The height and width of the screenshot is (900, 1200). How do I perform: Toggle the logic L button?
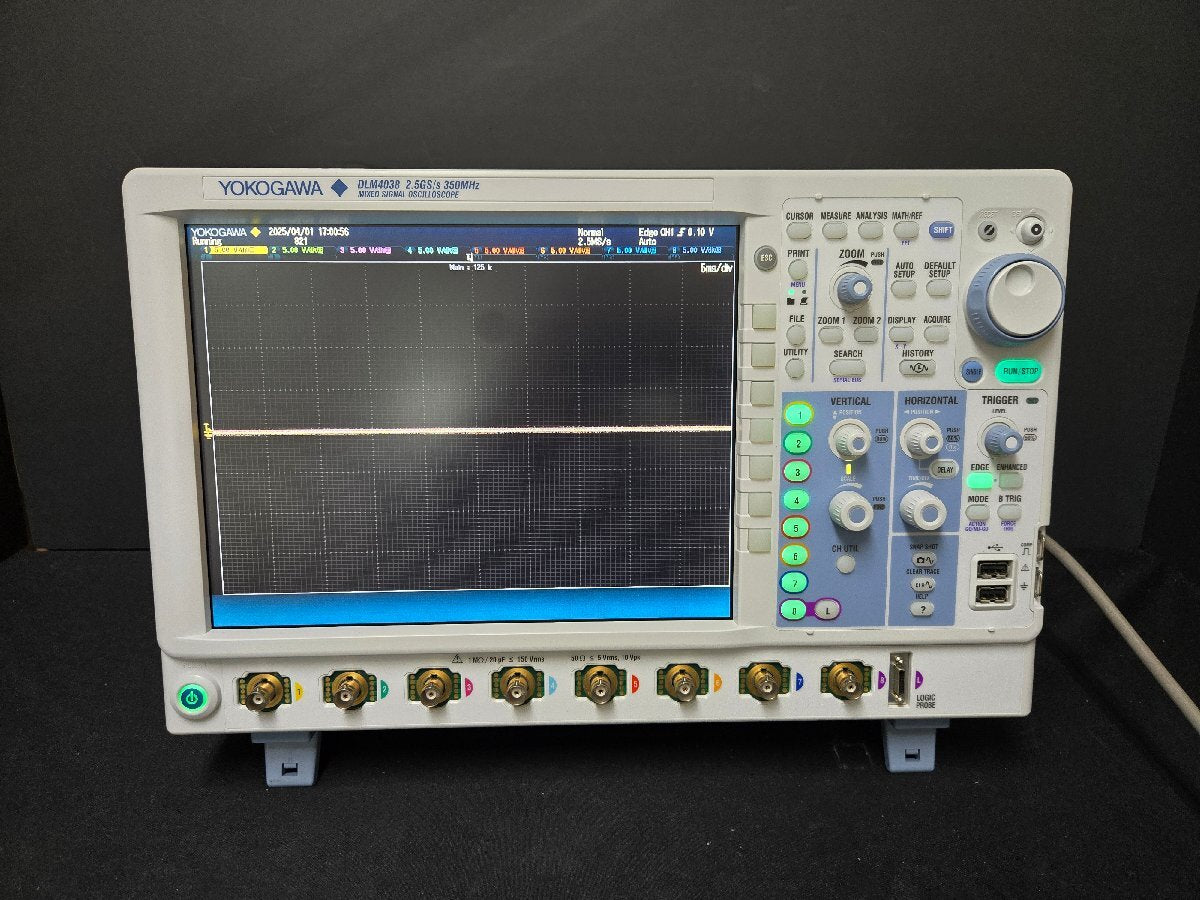point(826,609)
